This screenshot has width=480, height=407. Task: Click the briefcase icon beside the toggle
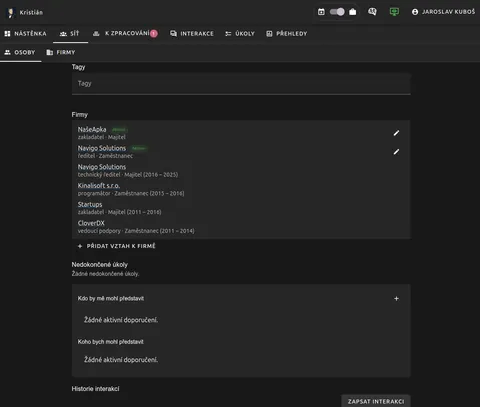353,12
